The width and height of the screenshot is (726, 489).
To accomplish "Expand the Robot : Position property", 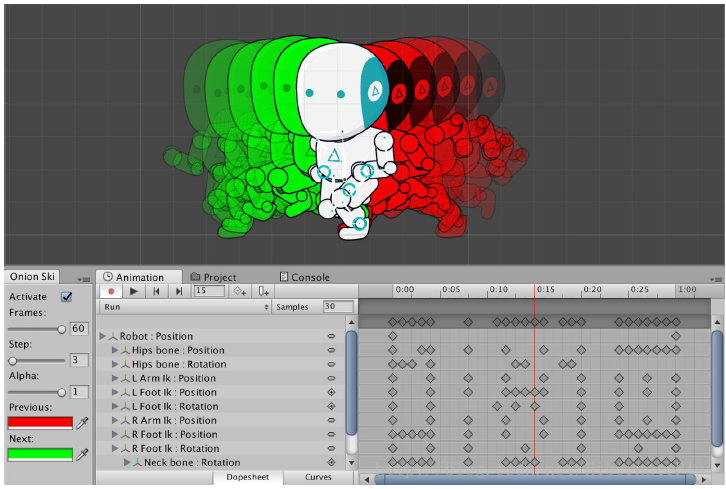I will point(103,336).
